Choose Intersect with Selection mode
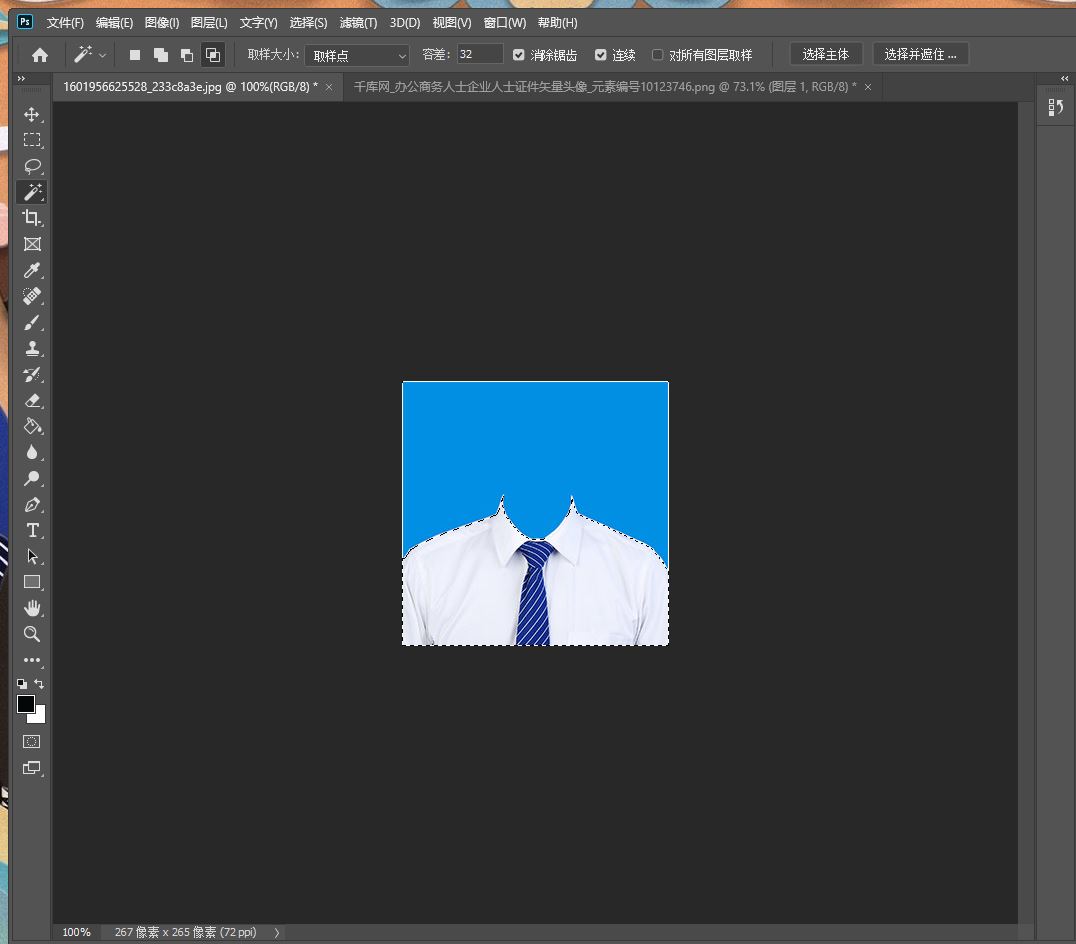This screenshot has height=944, width=1076. point(213,55)
